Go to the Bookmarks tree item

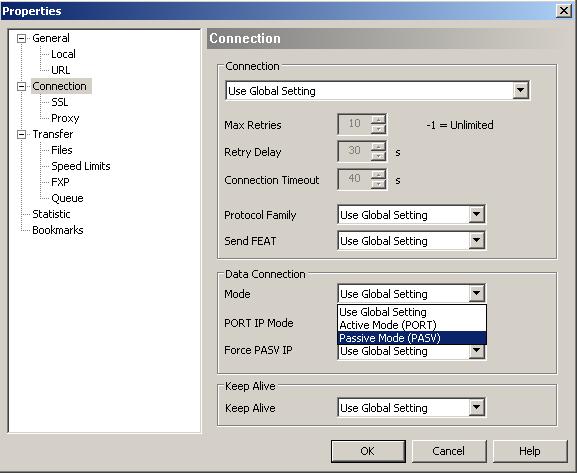click(x=58, y=230)
